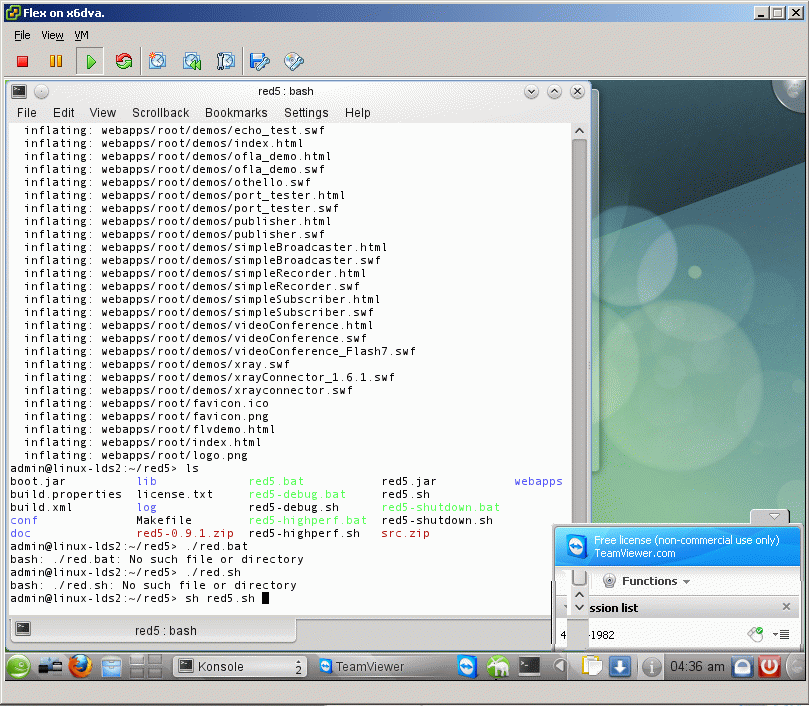
Task: Click the red power logout button
Action: tap(769, 667)
